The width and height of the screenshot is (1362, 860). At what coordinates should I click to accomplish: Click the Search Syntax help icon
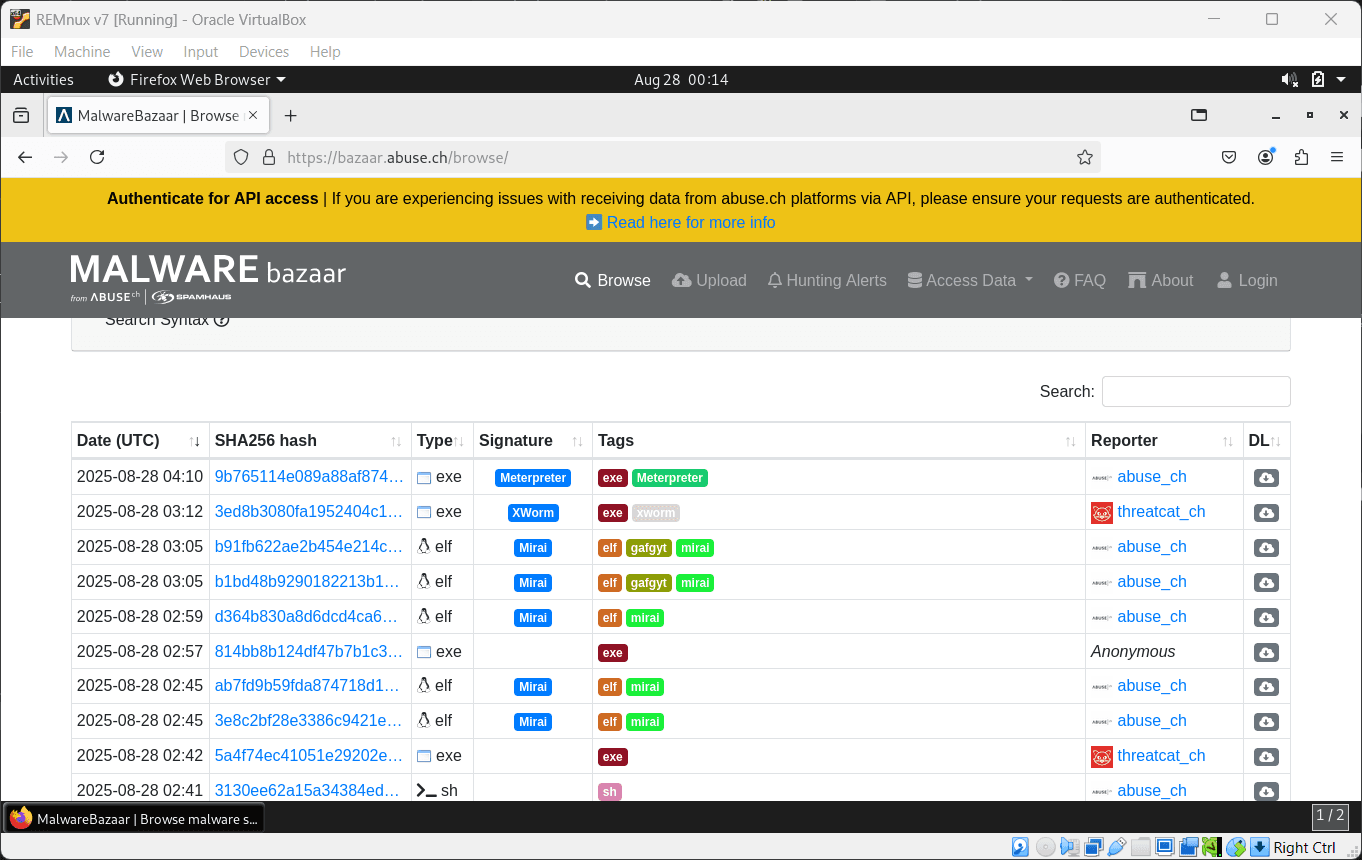click(x=222, y=320)
